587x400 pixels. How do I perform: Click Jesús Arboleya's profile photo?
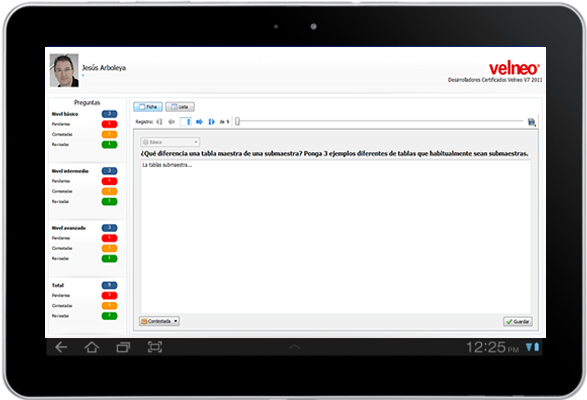[64, 70]
